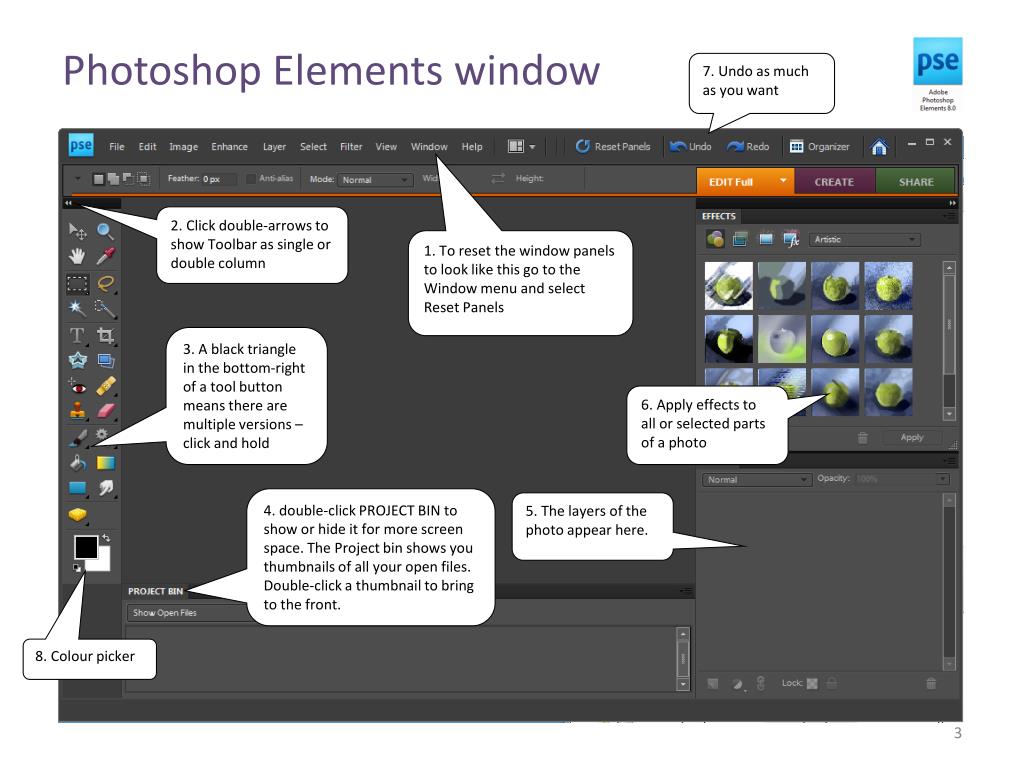The width and height of the screenshot is (1024, 768).
Task: Open the selection Mode Normal dropdown
Action: coord(375,180)
